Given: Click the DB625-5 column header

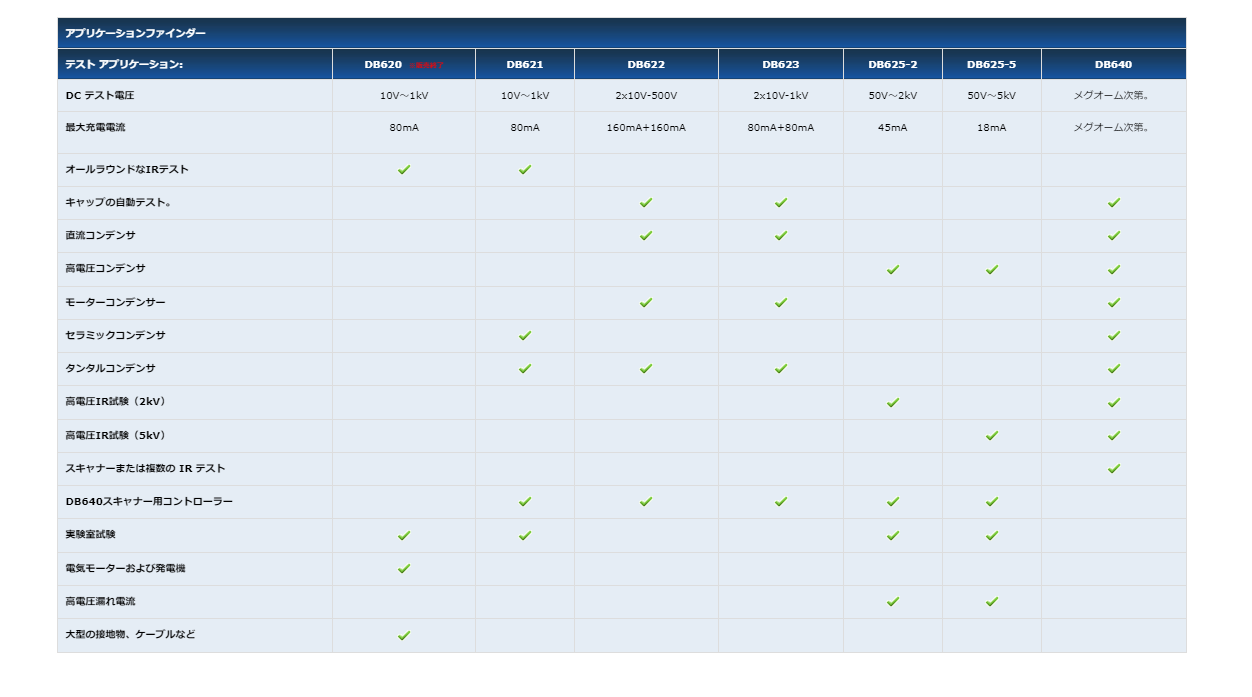Looking at the screenshot, I should (x=992, y=65).
